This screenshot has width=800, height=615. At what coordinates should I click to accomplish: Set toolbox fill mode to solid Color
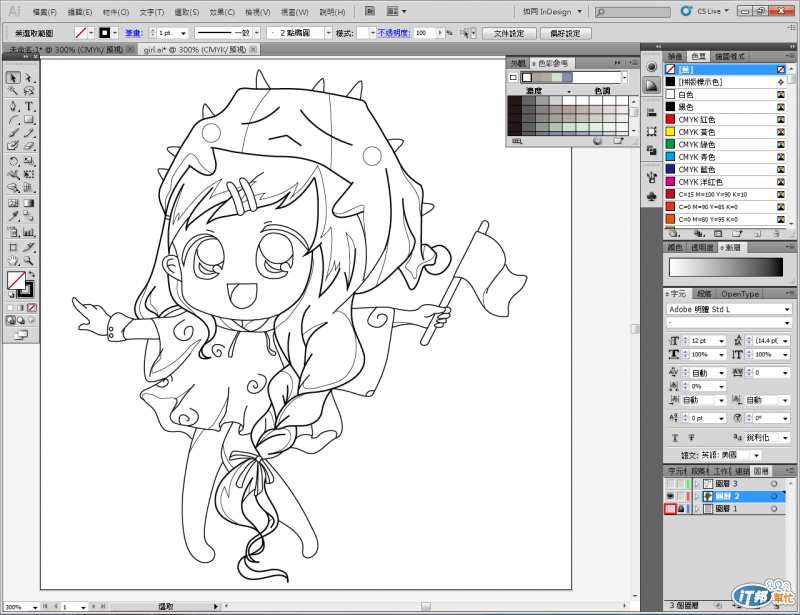(x=10, y=308)
